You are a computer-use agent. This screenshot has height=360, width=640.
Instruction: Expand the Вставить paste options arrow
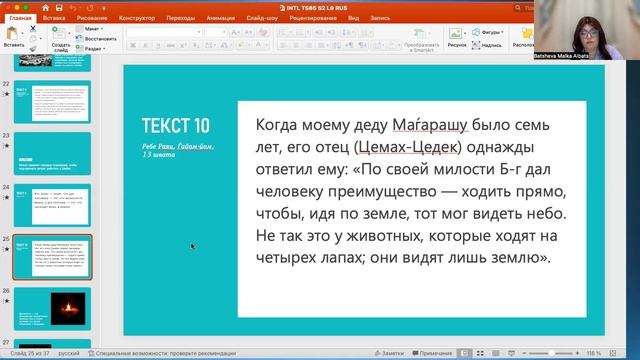[x=22, y=33]
